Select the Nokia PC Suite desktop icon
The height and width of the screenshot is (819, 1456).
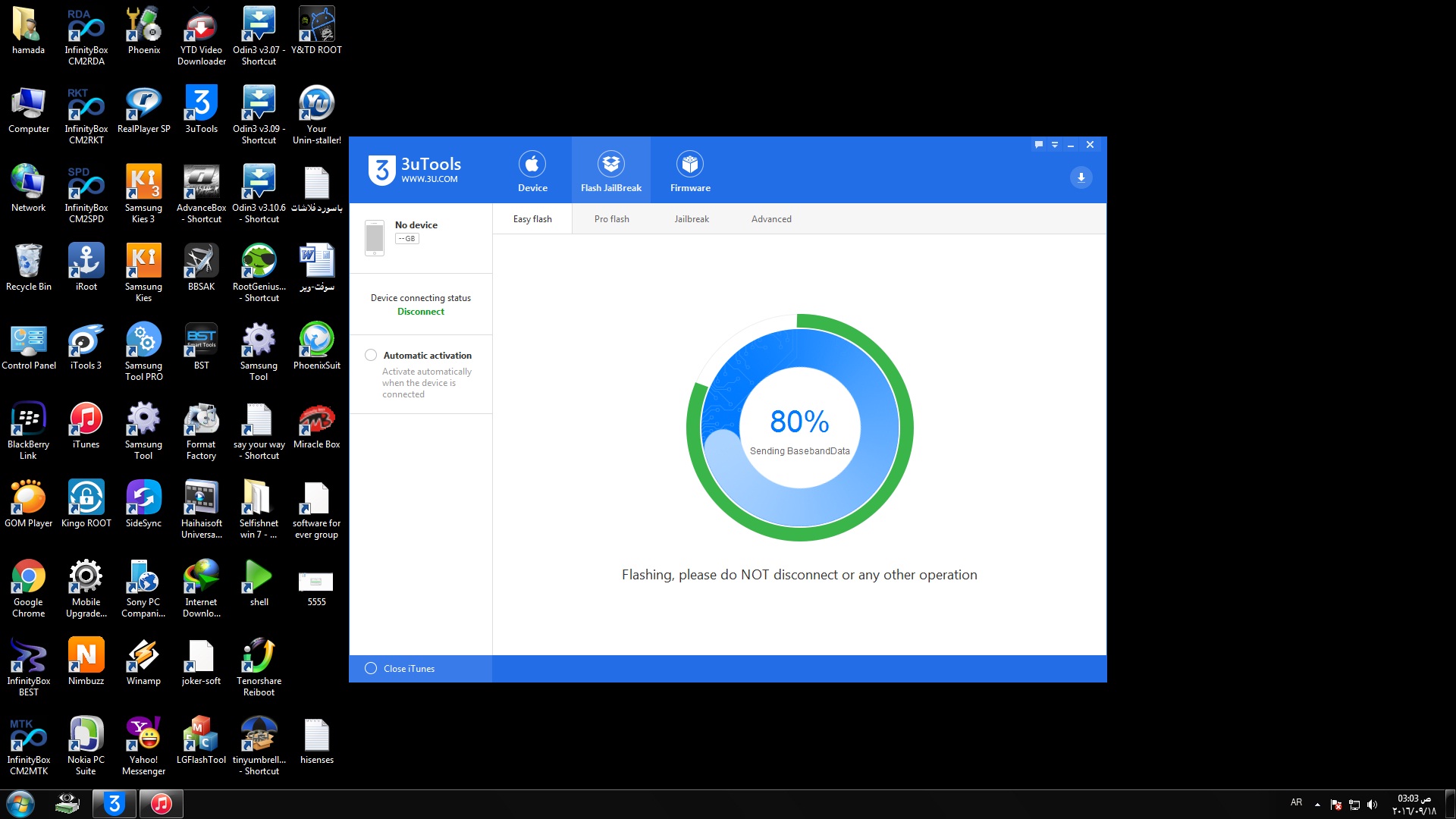[86, 745]
